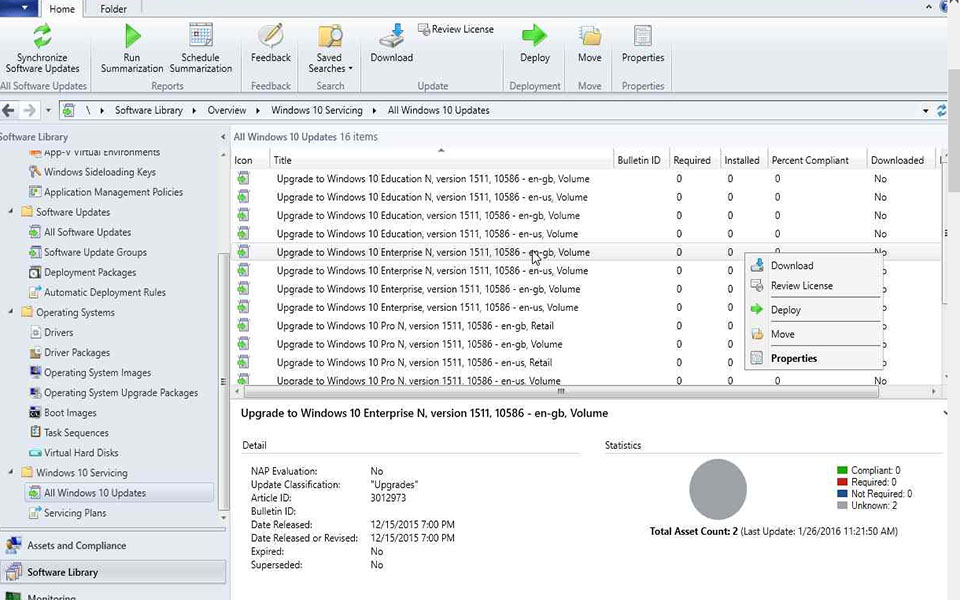960x600 pixels.
Task: Open Task Sequences node
Action: [x=69, y=433]
